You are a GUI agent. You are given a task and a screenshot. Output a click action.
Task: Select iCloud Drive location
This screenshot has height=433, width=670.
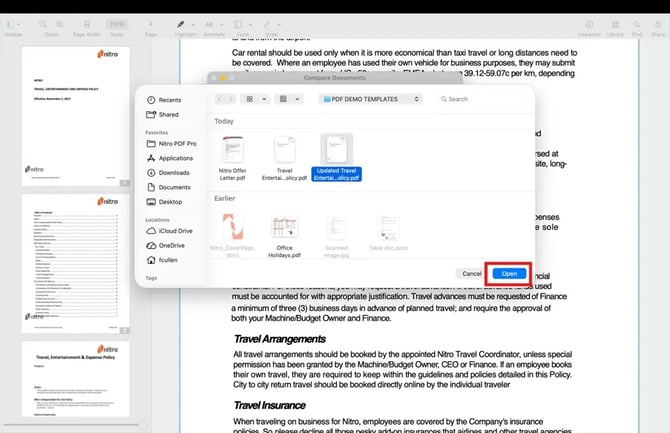pos(169,231)
